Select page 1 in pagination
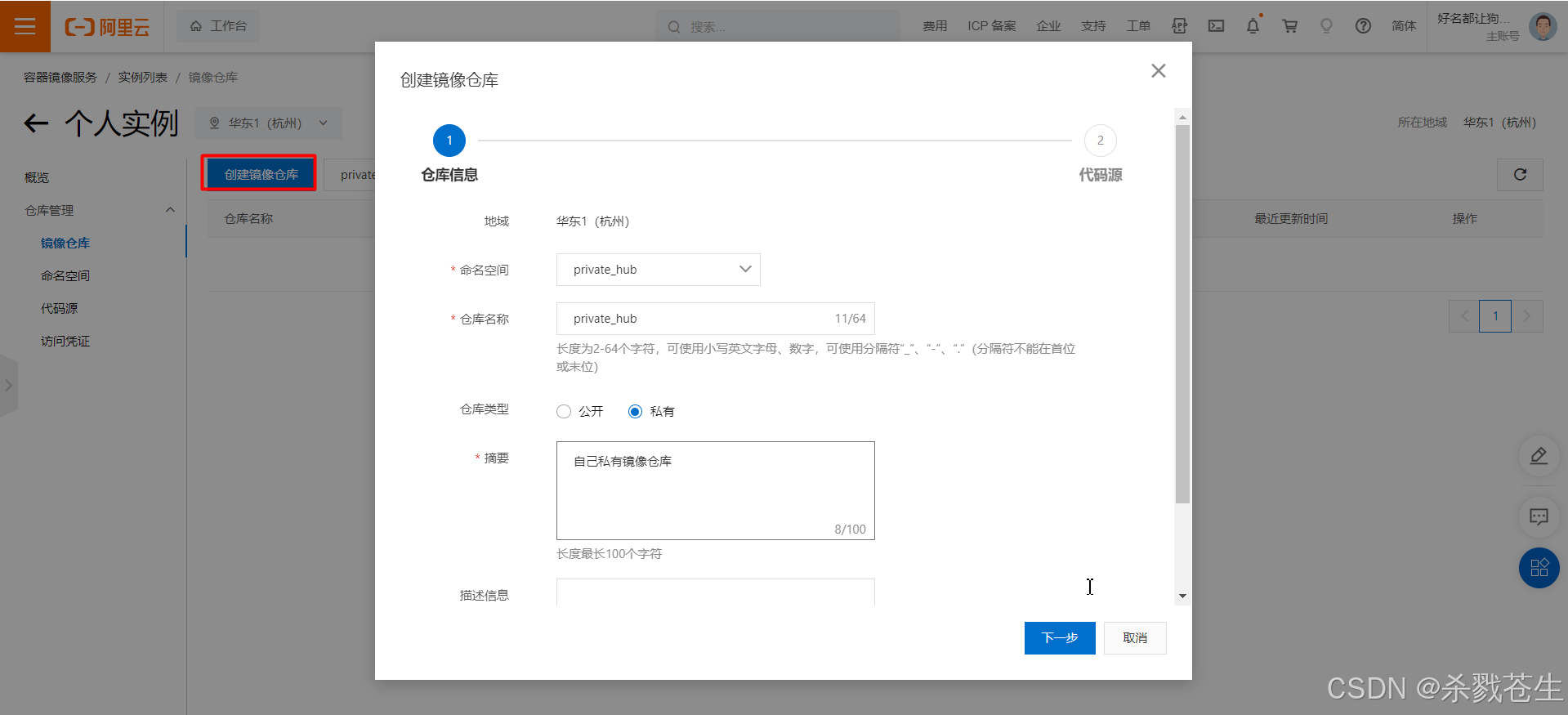This screenshot has width=1568, height=715. (x=1495, y=316)
